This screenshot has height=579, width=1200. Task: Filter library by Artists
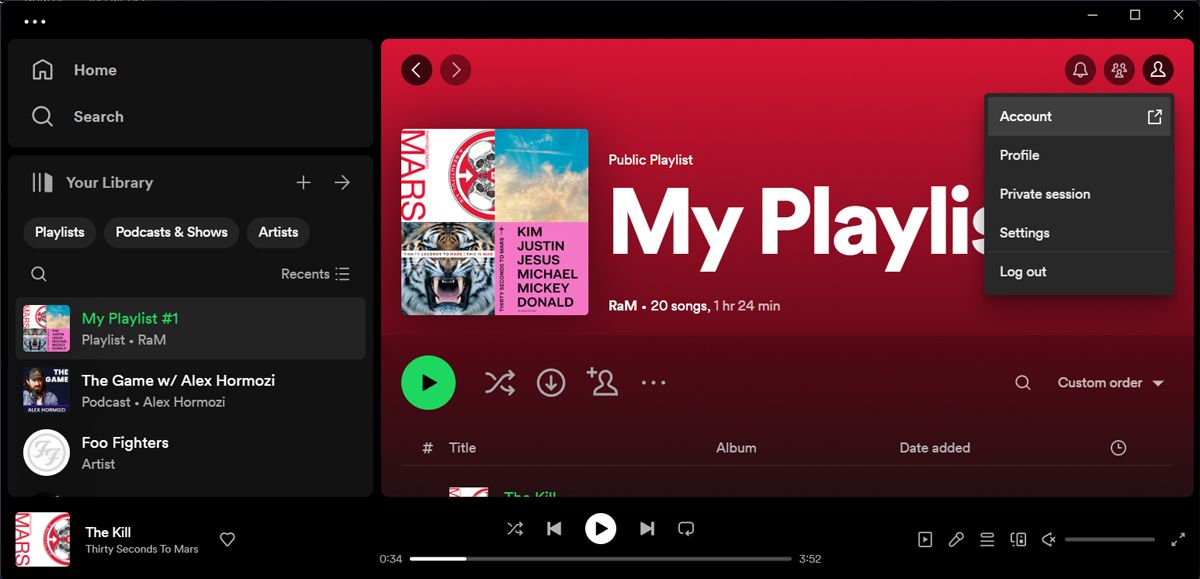tap(278, 232)
